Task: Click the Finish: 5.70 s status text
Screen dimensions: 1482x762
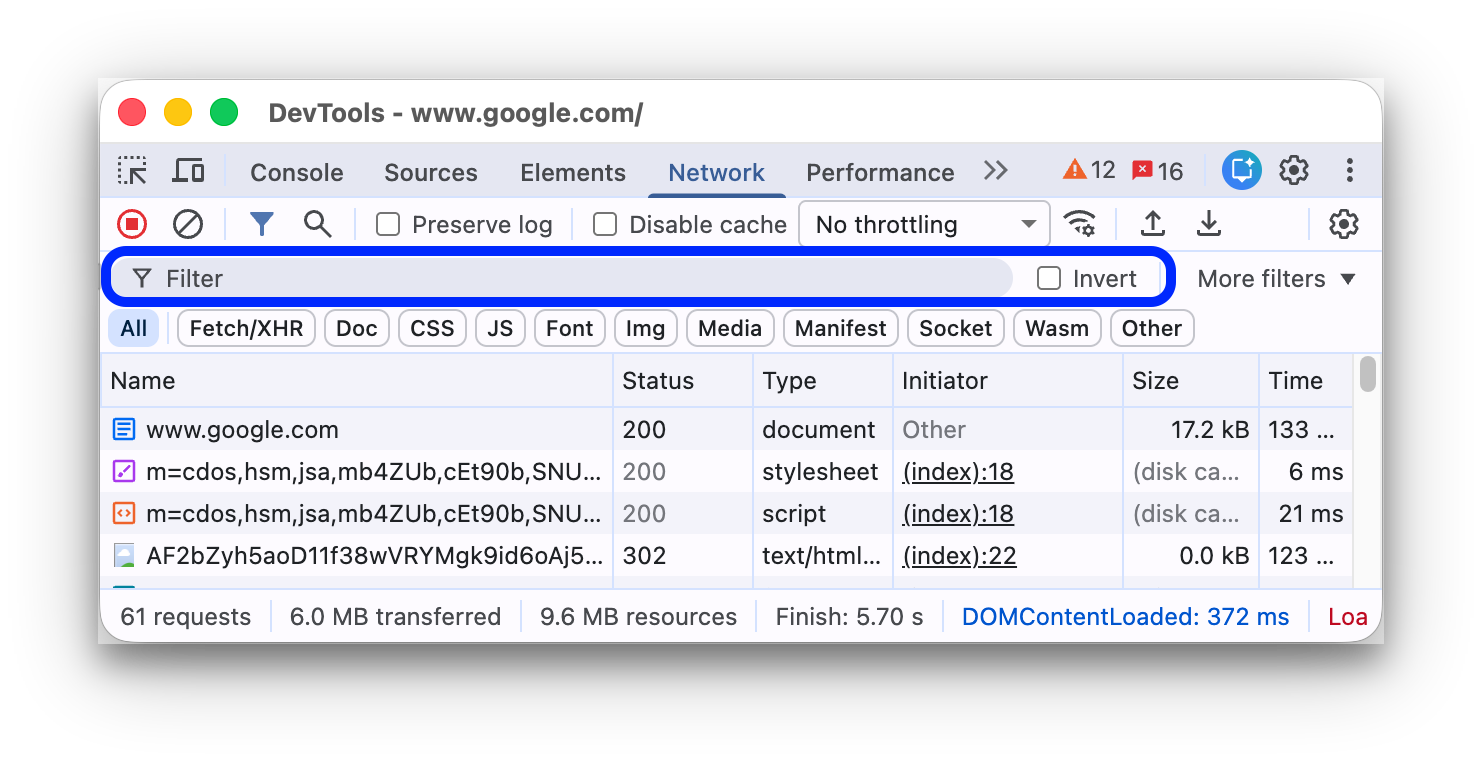Action: [849, 617]
